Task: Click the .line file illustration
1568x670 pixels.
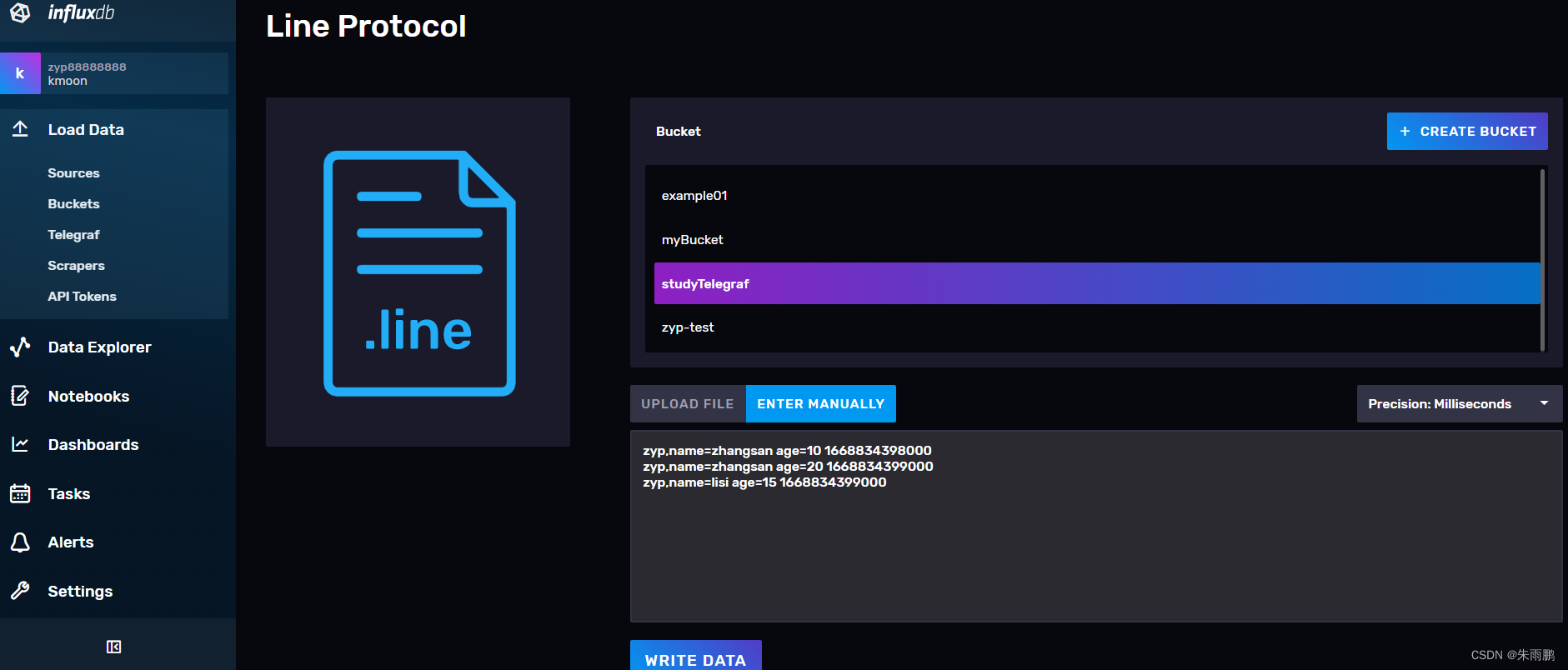Action: pyautogui.click(x=418, y=272)
